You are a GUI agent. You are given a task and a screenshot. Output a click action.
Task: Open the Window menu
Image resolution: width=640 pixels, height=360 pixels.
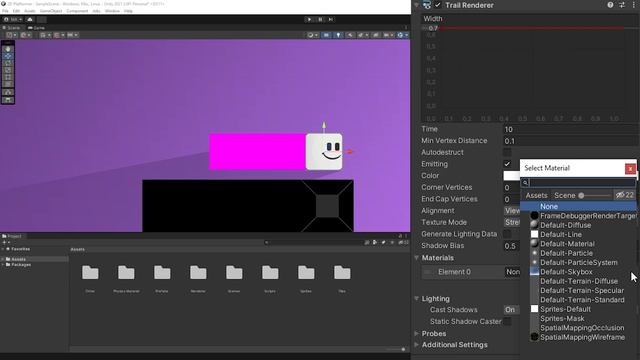coord(112,11)
